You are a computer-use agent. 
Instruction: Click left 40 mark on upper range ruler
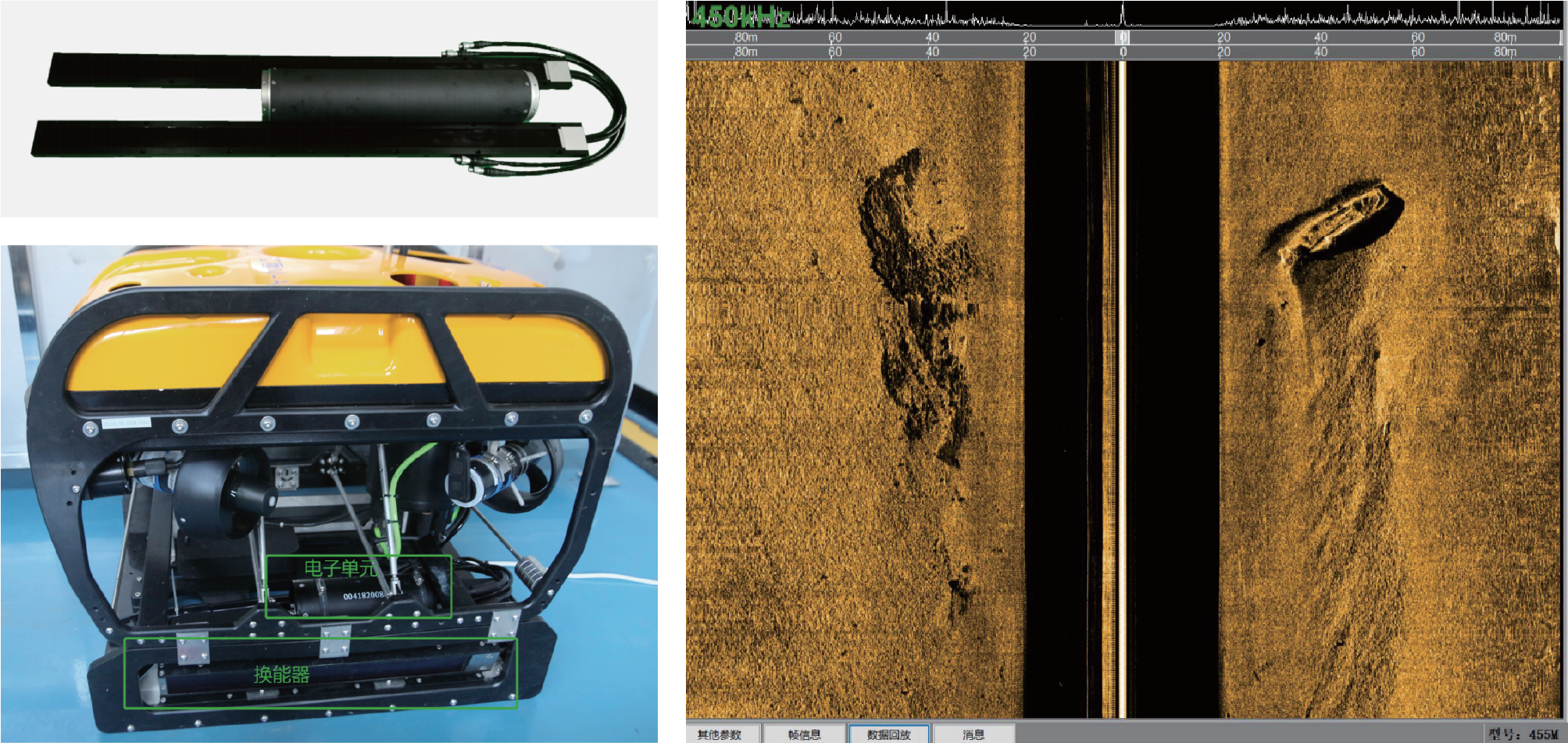pos(932,38)
